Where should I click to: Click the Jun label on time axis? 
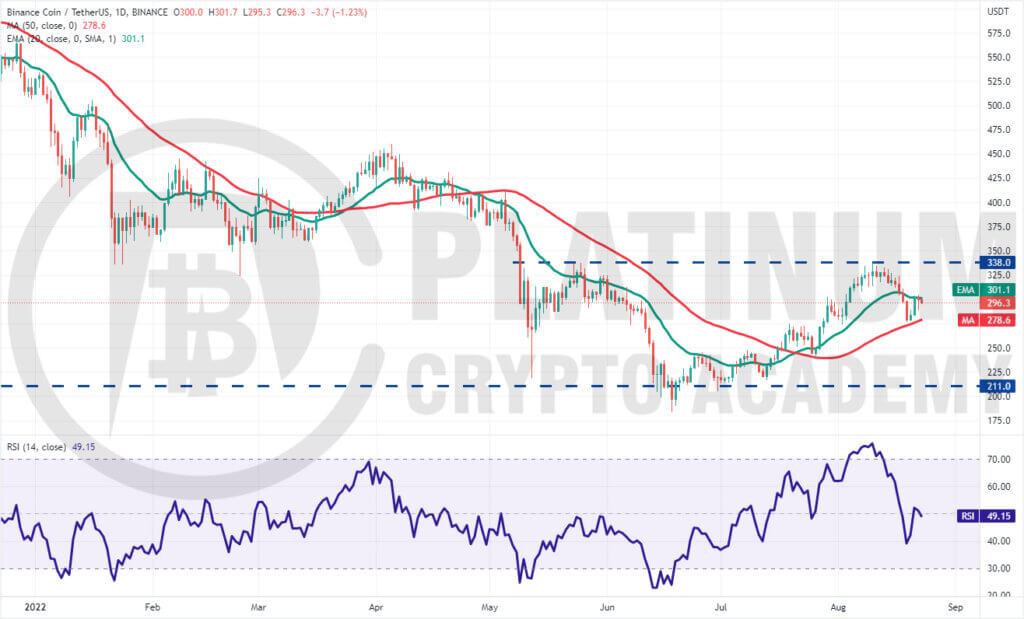coord(607,607)
